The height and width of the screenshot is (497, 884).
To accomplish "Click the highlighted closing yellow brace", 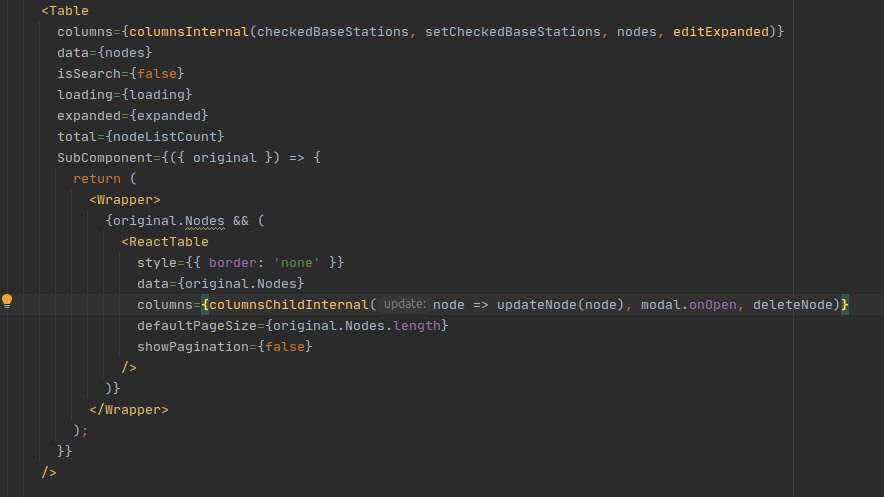I will pyautogui.click(x=845, y=305).
